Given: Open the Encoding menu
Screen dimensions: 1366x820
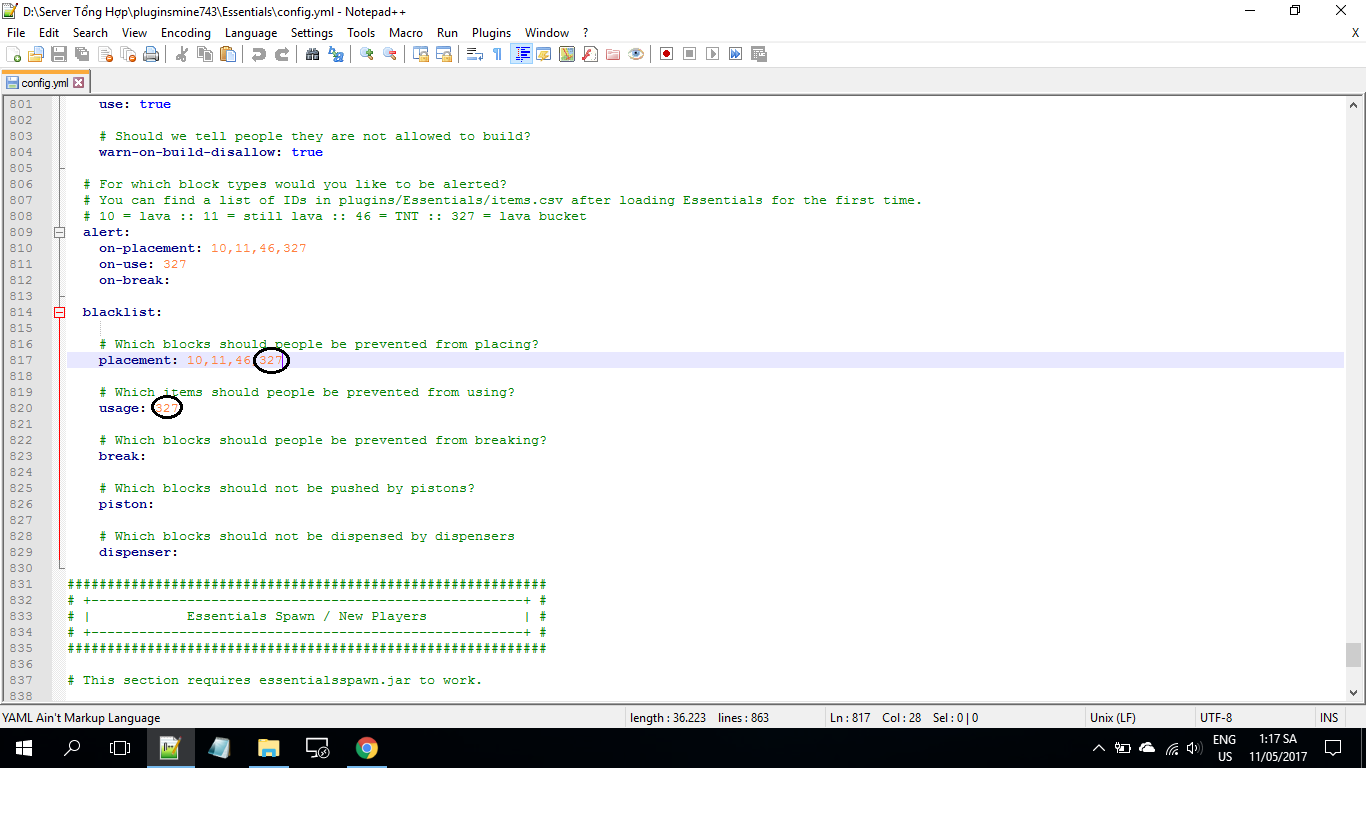Looking at the screenshot, I should click(x=185, y=33).
